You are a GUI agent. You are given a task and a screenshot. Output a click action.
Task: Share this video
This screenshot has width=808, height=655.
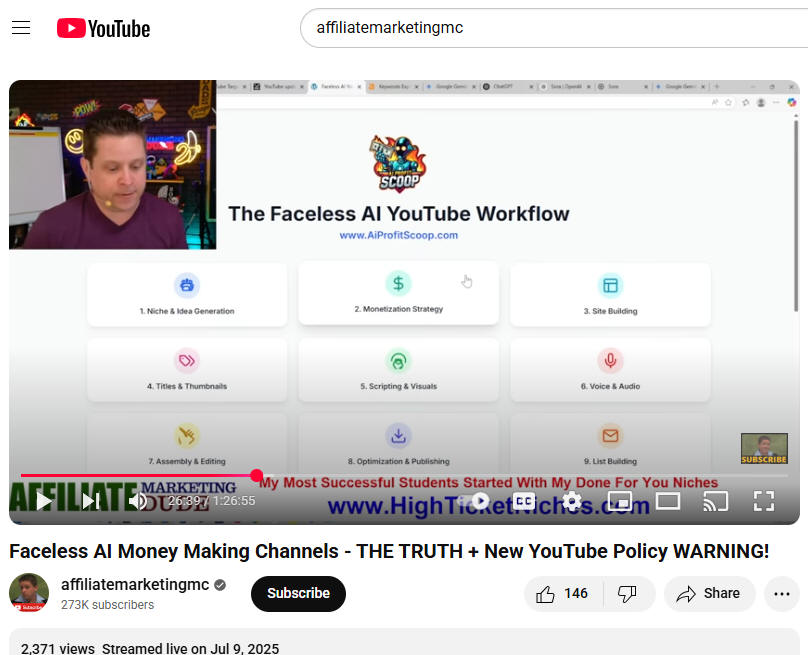pos(710,594)
